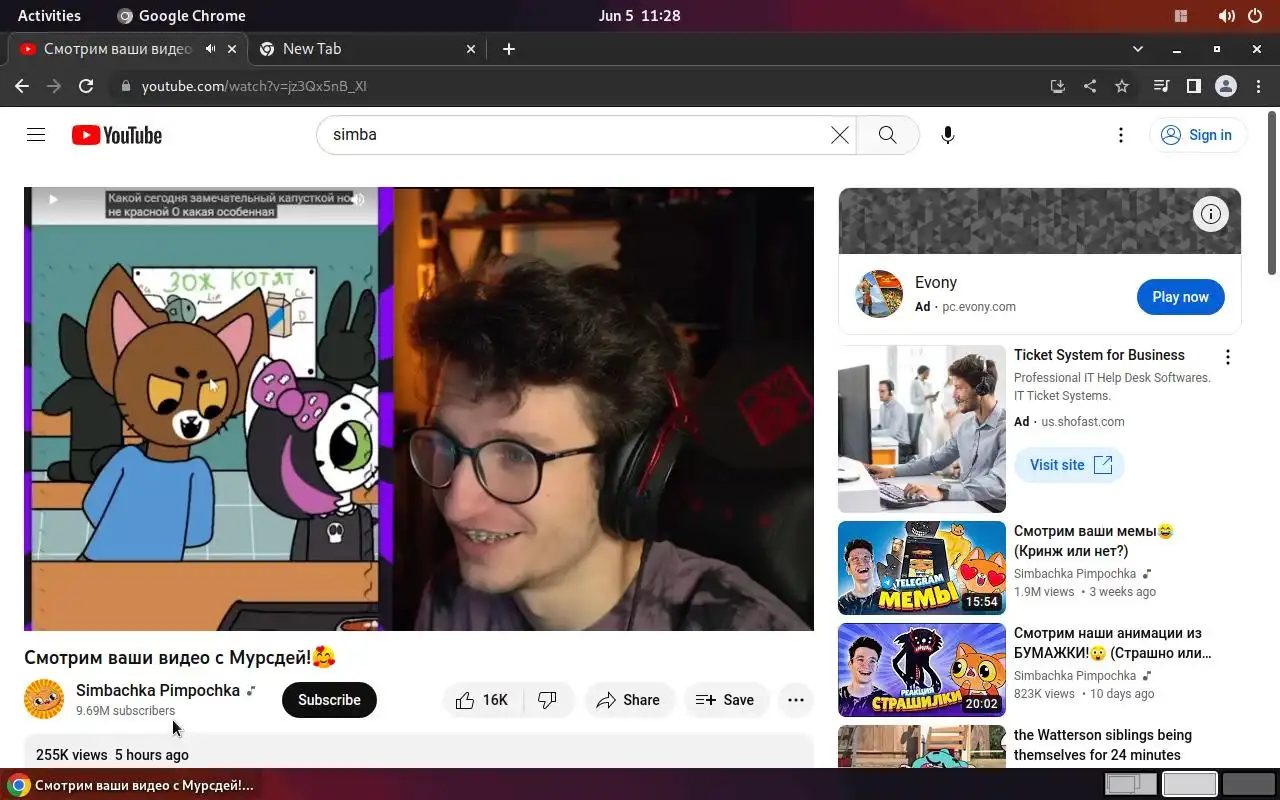Click the install app icon in address bar
1280x800 pixels.
[1058, 86]
